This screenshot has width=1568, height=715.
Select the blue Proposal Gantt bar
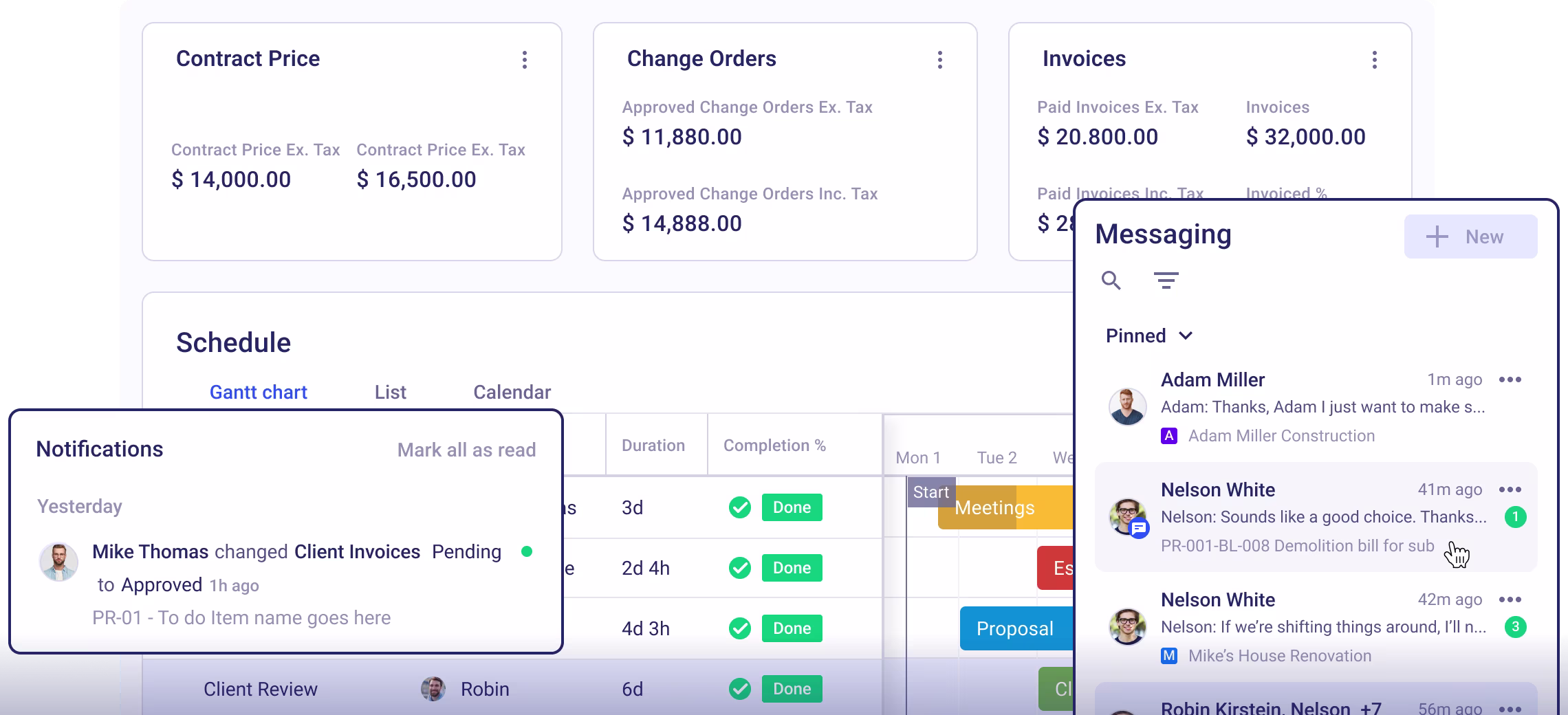point(1016,628)
